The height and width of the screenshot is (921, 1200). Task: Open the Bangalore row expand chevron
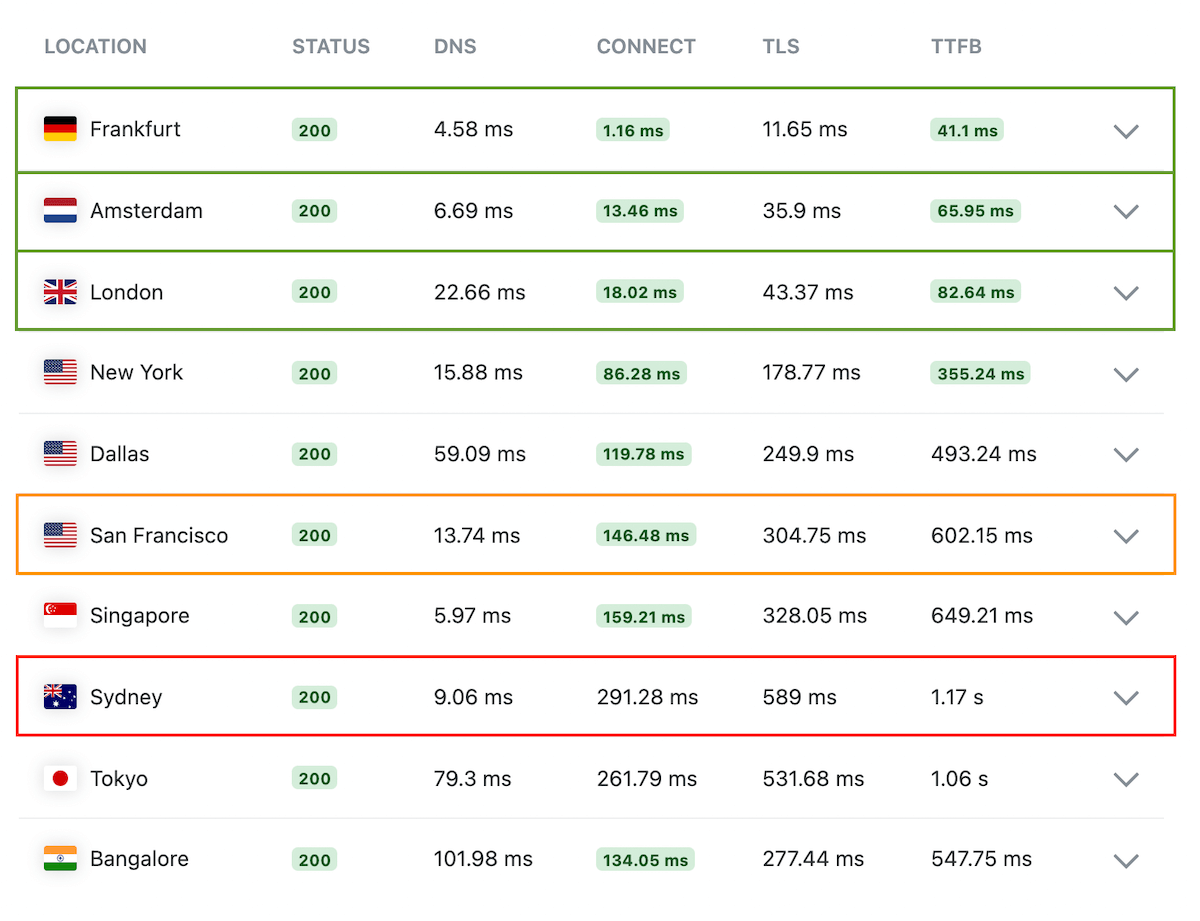pyautogui.click(x=1126, y=860)
